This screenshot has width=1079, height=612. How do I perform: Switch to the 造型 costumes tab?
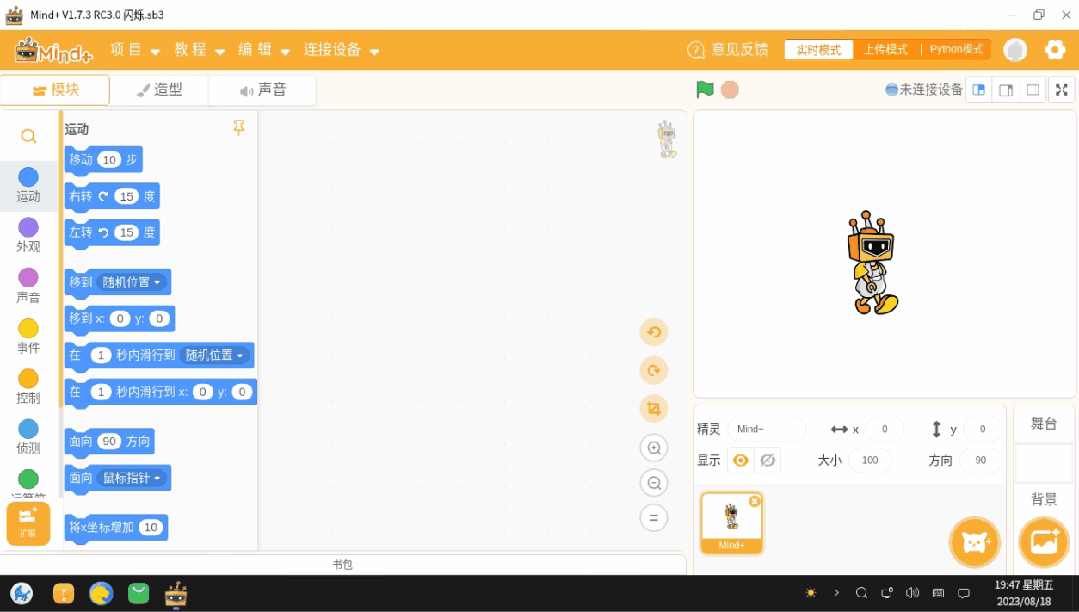159,89
